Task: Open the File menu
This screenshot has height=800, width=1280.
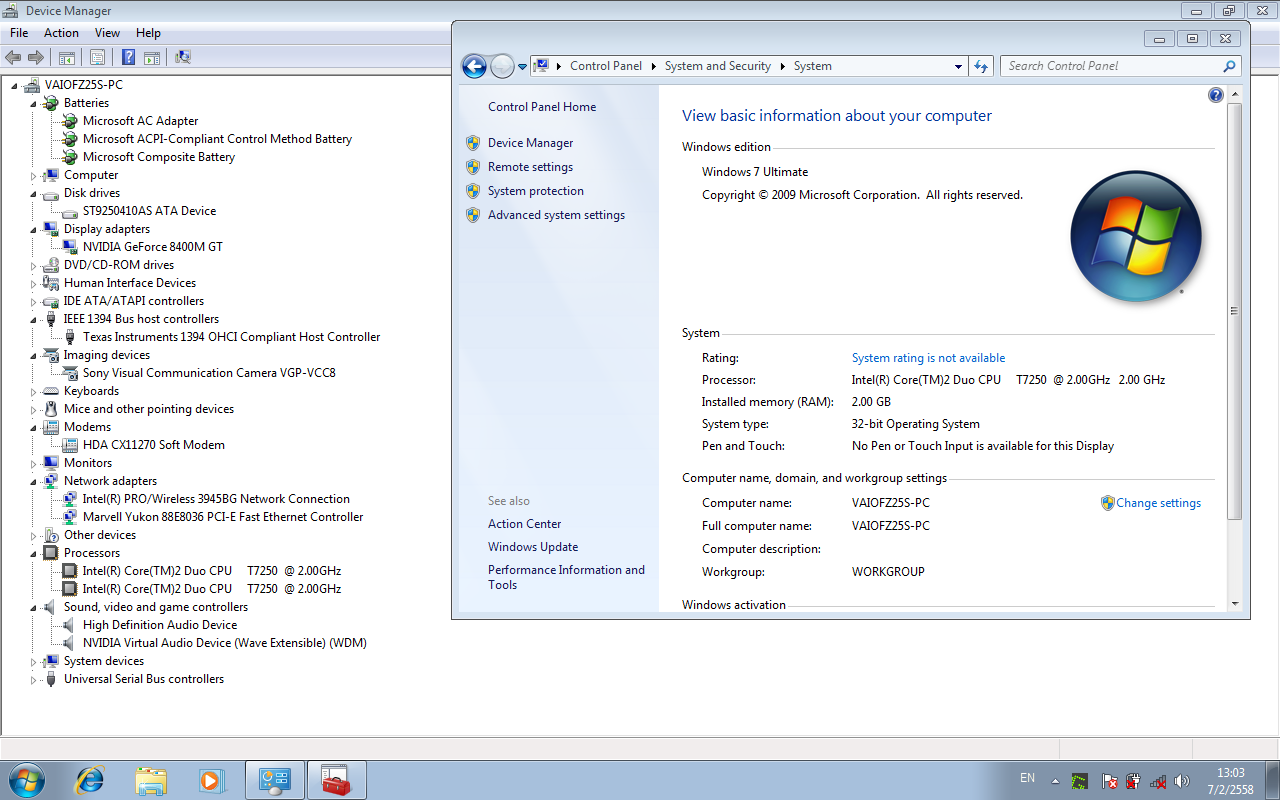Action: [19, 33]
